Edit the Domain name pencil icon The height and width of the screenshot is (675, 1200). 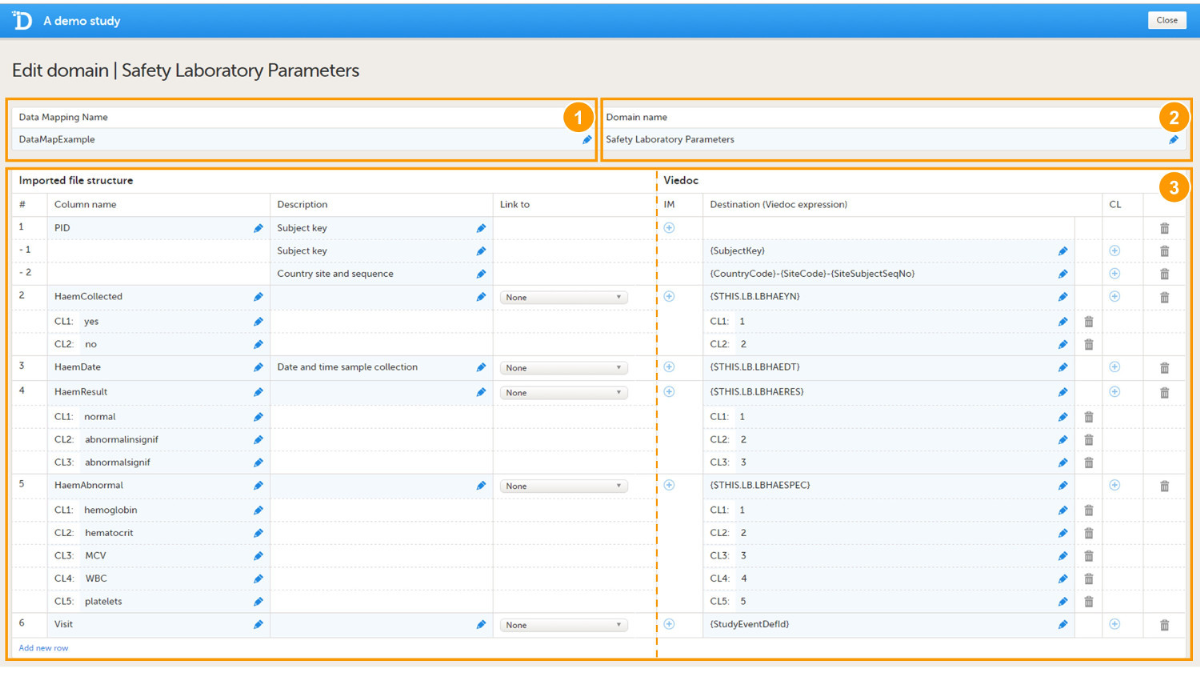coord(1174,140)
